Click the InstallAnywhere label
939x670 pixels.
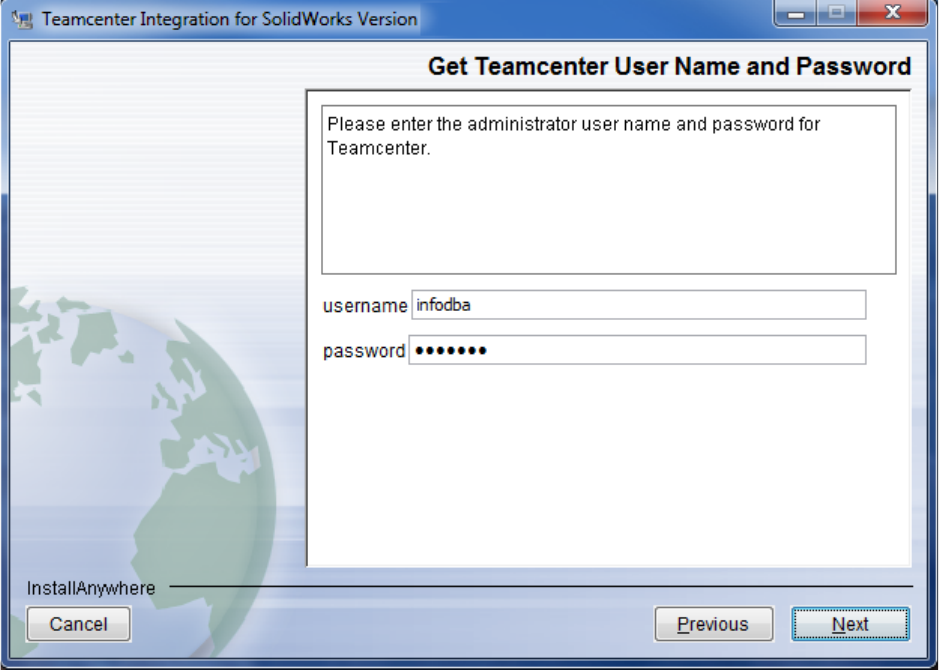91,588
